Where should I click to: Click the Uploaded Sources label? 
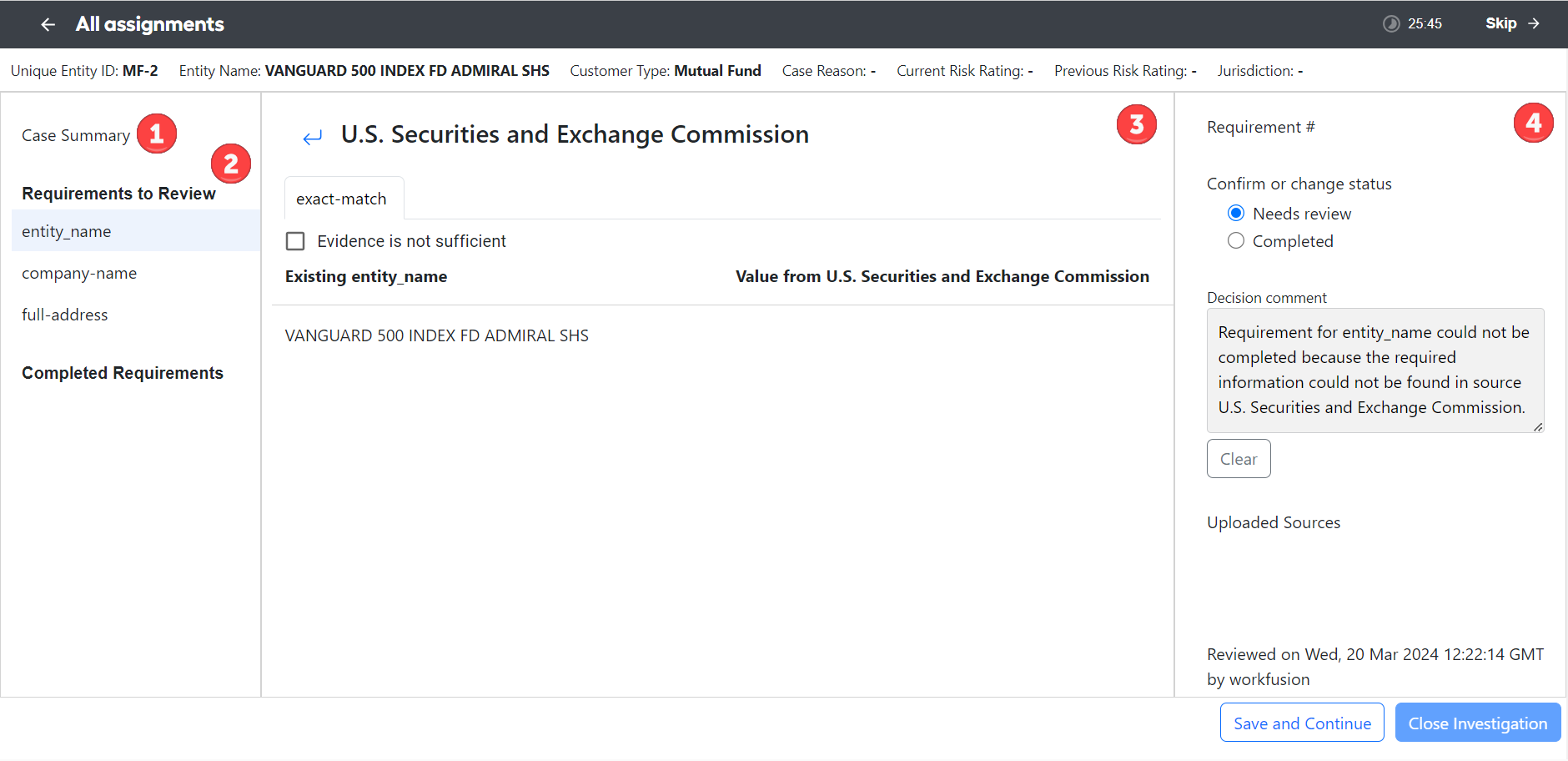[1274, 522]
